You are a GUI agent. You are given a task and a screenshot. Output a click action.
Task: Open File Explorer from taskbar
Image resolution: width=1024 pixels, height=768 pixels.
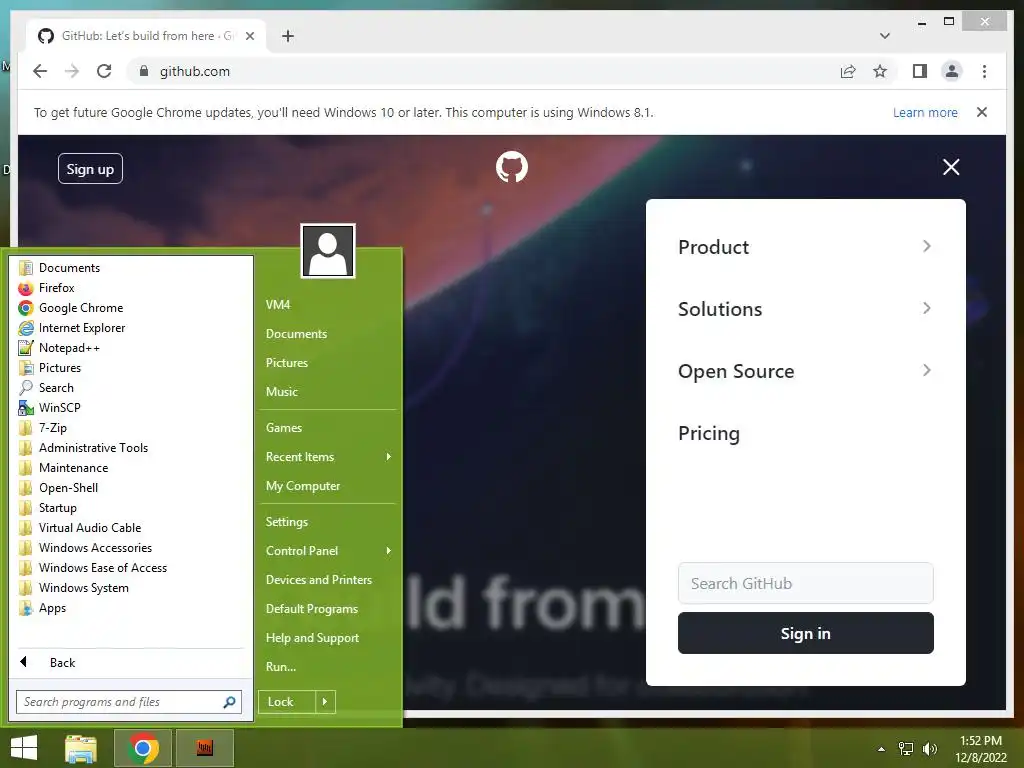pos(81,748)
